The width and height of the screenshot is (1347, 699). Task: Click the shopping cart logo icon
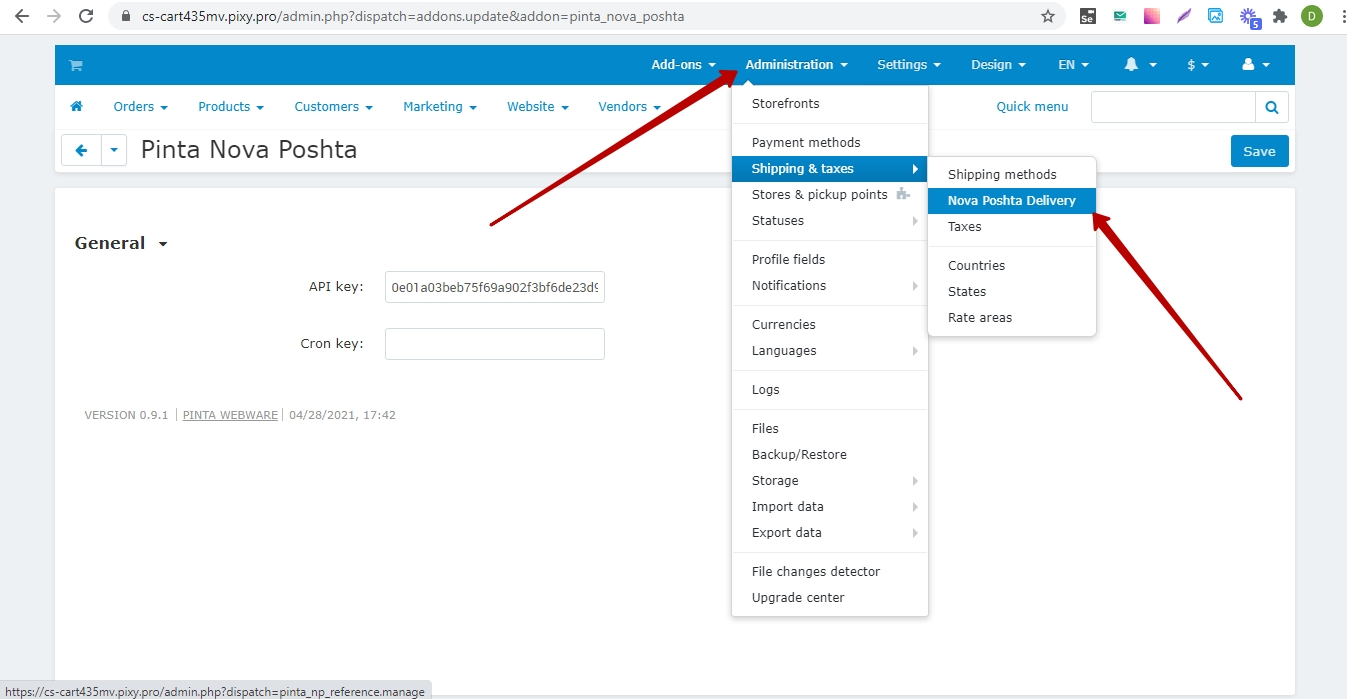pos(75,65)
